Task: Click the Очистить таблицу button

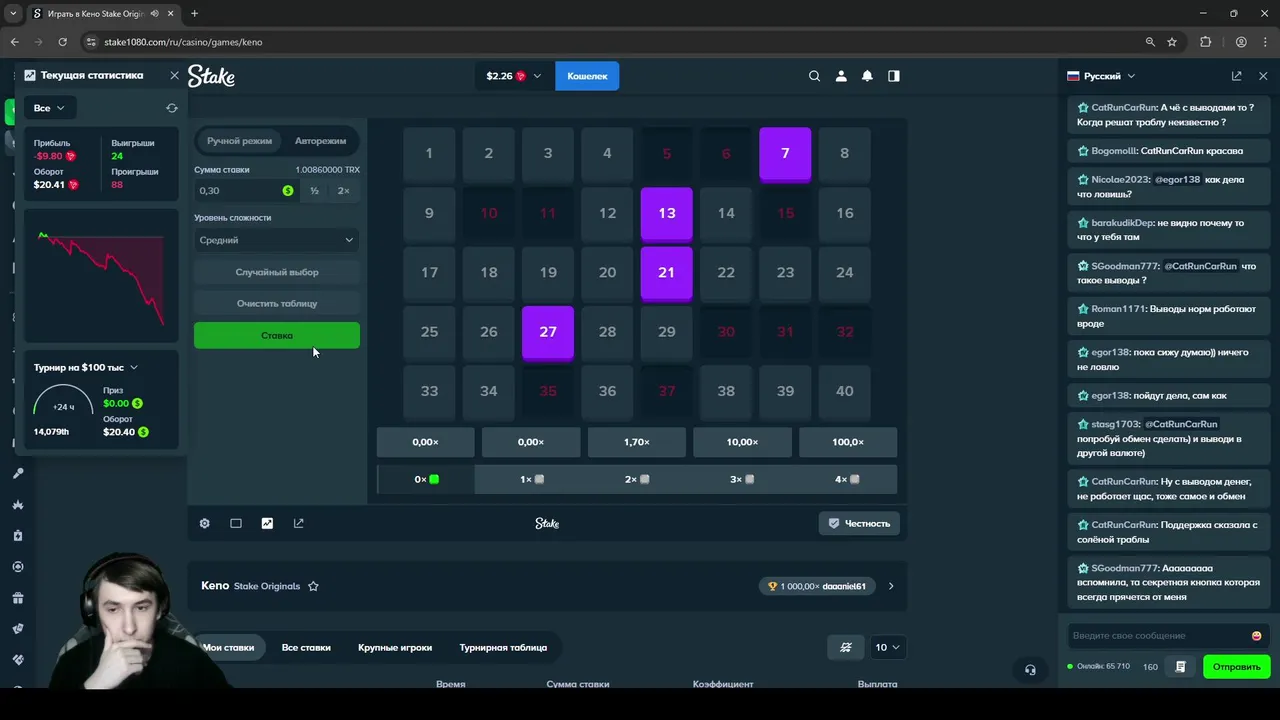Action: click(x=277, y=303)
